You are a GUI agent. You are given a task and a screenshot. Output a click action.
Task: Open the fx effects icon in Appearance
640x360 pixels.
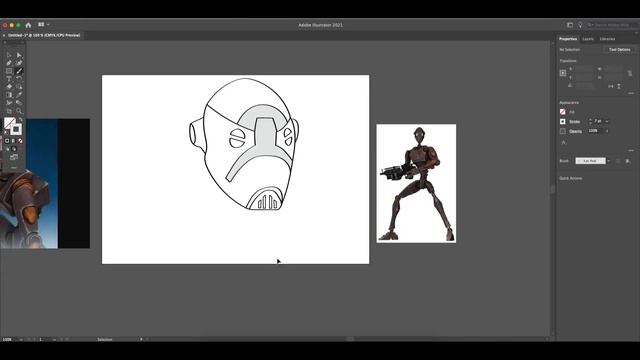click(564, 143)
